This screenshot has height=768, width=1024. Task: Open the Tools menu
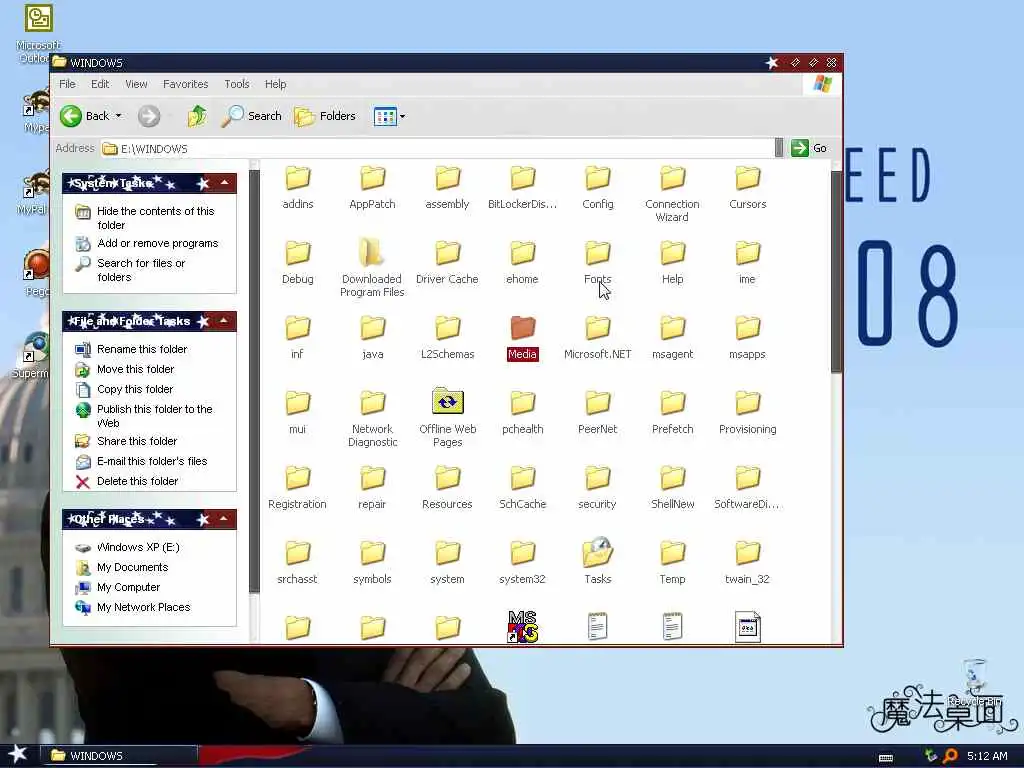(x=236, y=84)
